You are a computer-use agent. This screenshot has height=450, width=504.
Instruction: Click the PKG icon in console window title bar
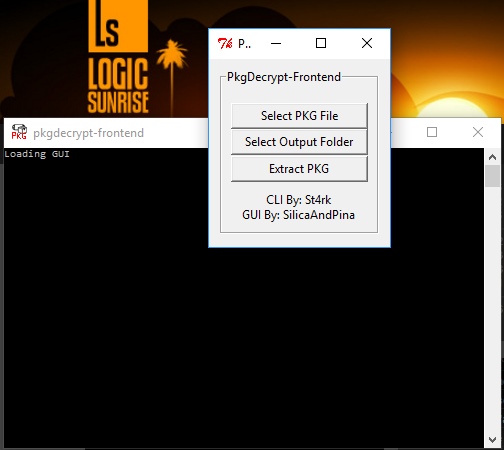19,132
